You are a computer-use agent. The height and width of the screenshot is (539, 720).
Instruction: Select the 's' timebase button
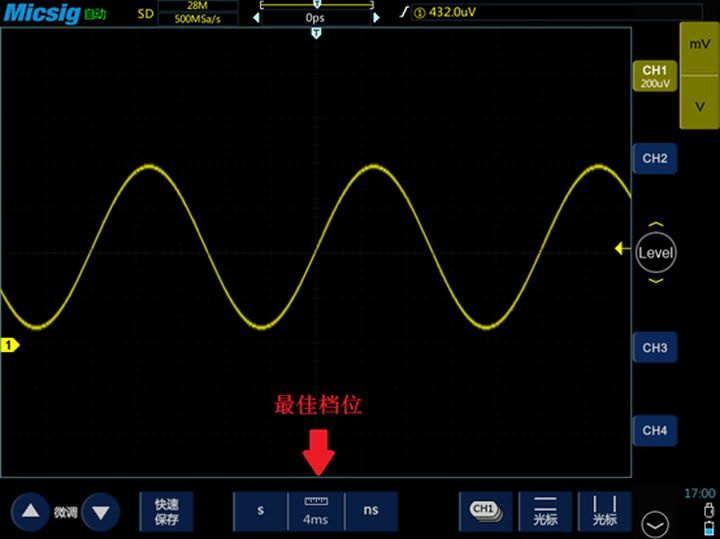(x=260, y=511)
